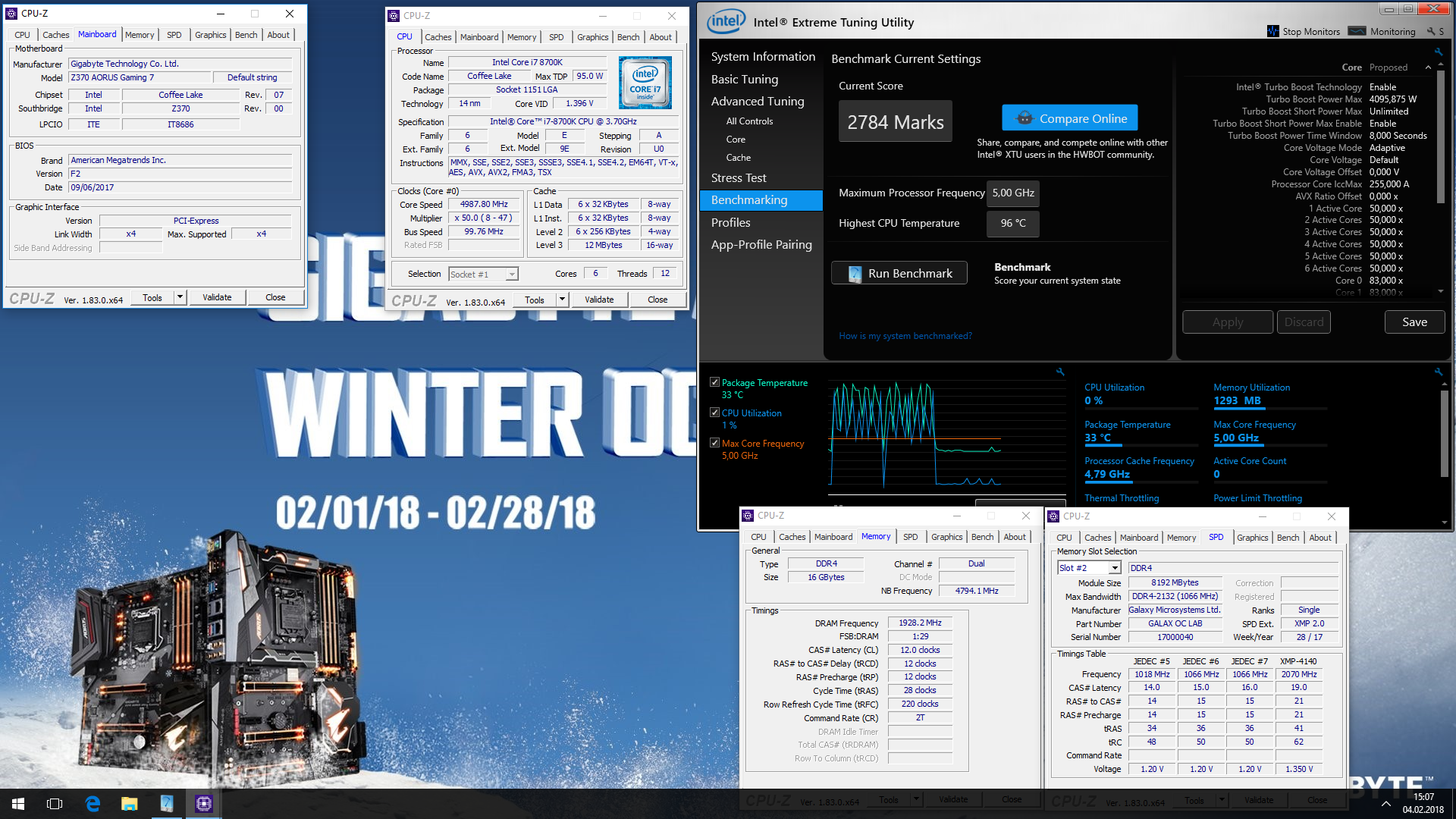Switch to CPU-Z taskbar icon
This screenshot has height=819, width=1456.
point(204,804)
